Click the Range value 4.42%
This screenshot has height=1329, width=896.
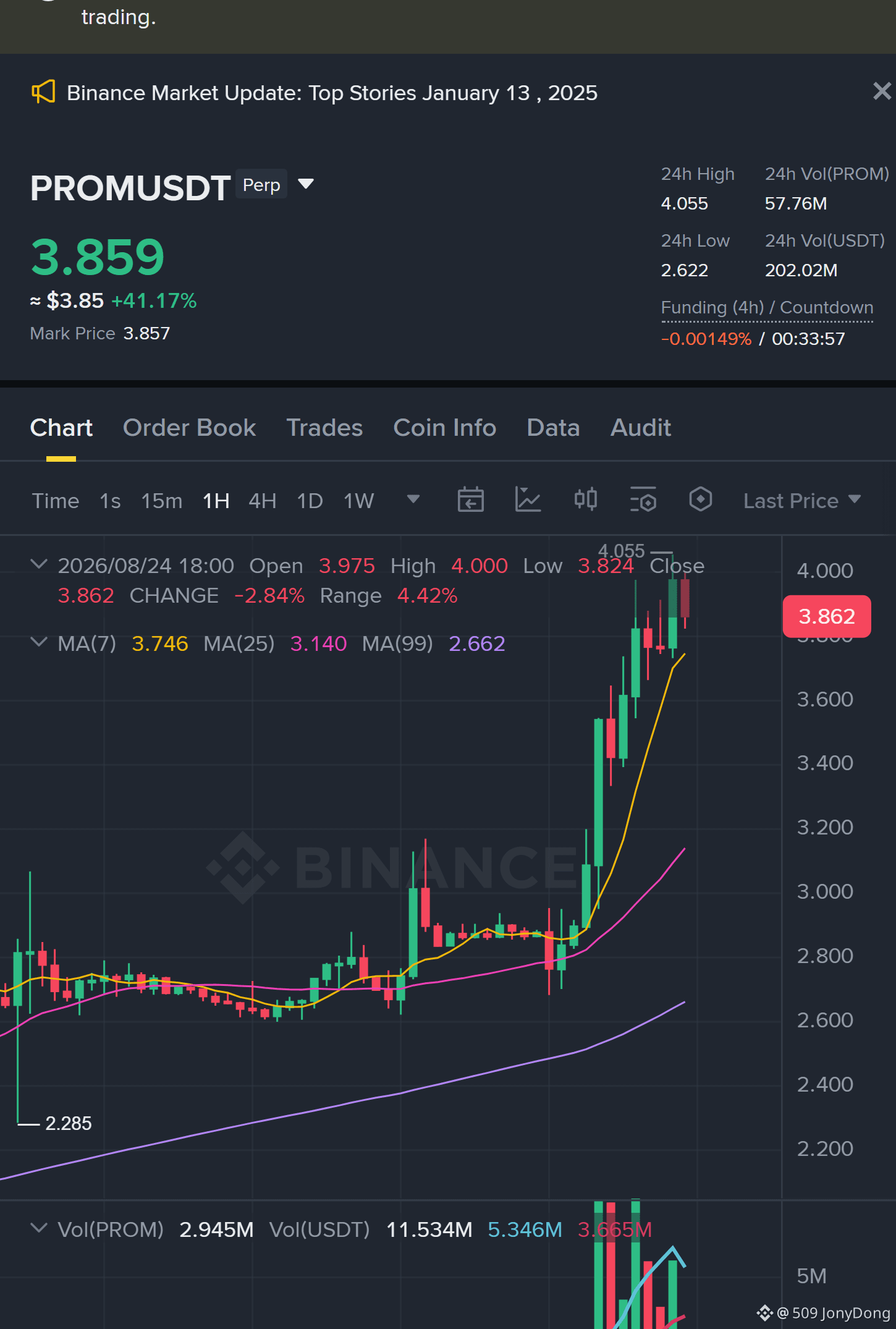coord(427,595)
